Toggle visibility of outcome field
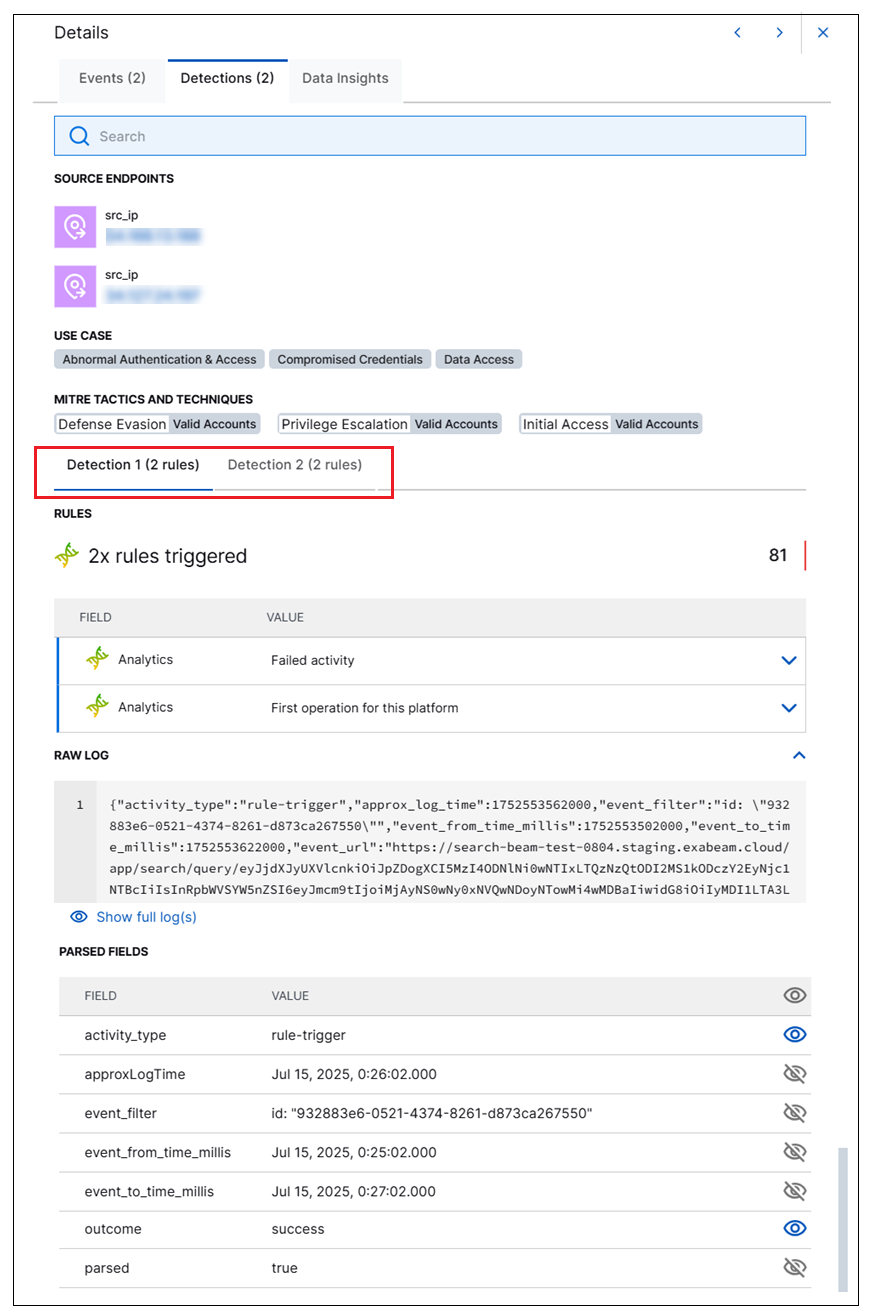The height and width of the screenshot is (1314, 869). pos(795,1229)
